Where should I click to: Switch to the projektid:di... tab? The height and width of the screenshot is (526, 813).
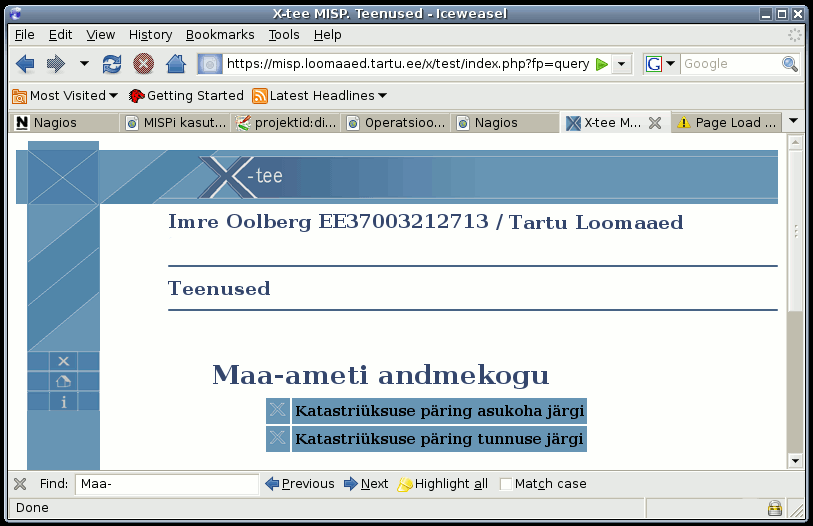(286, 123)
